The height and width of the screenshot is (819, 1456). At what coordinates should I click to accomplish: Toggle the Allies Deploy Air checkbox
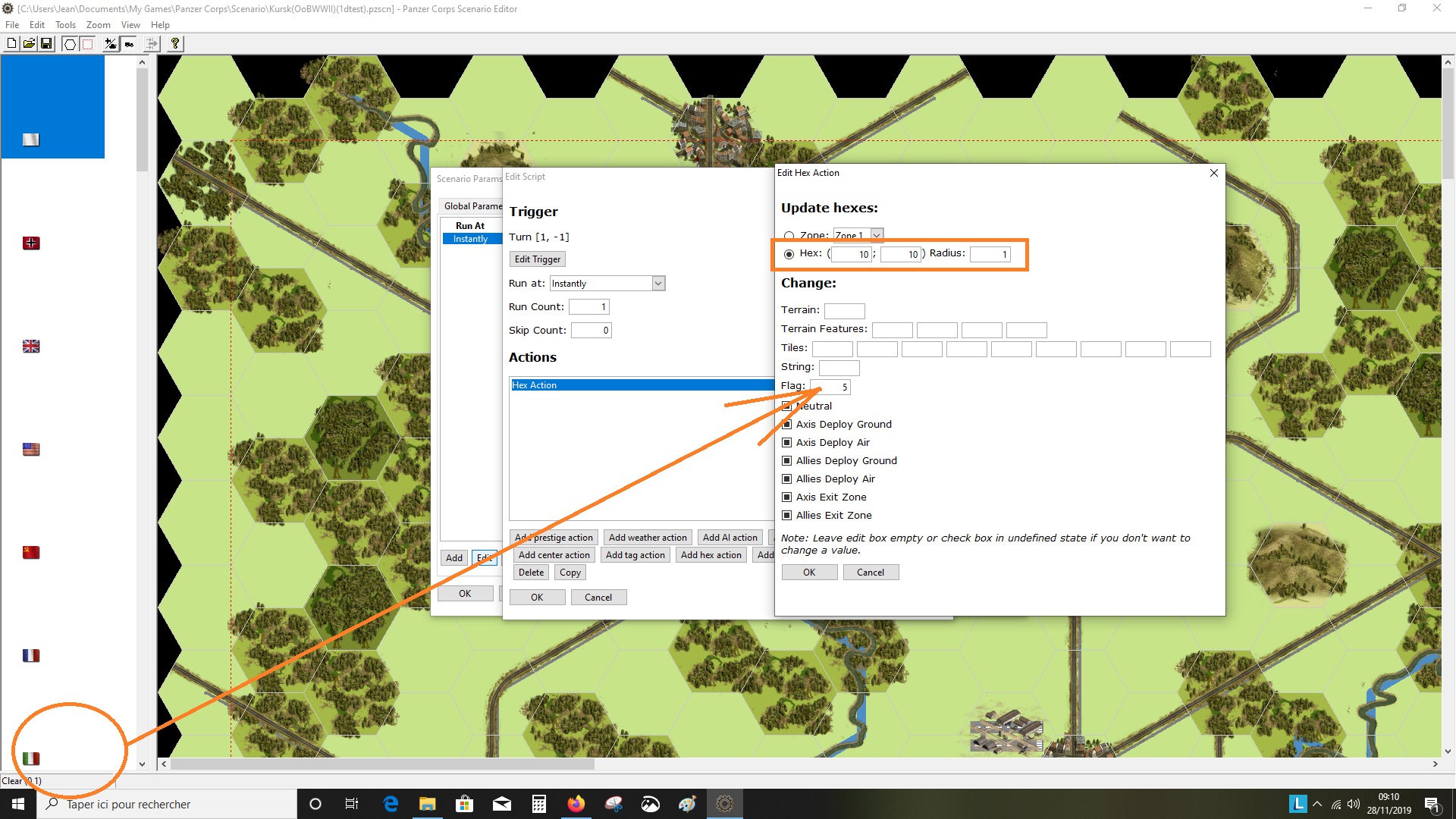[x=786, y=479]
